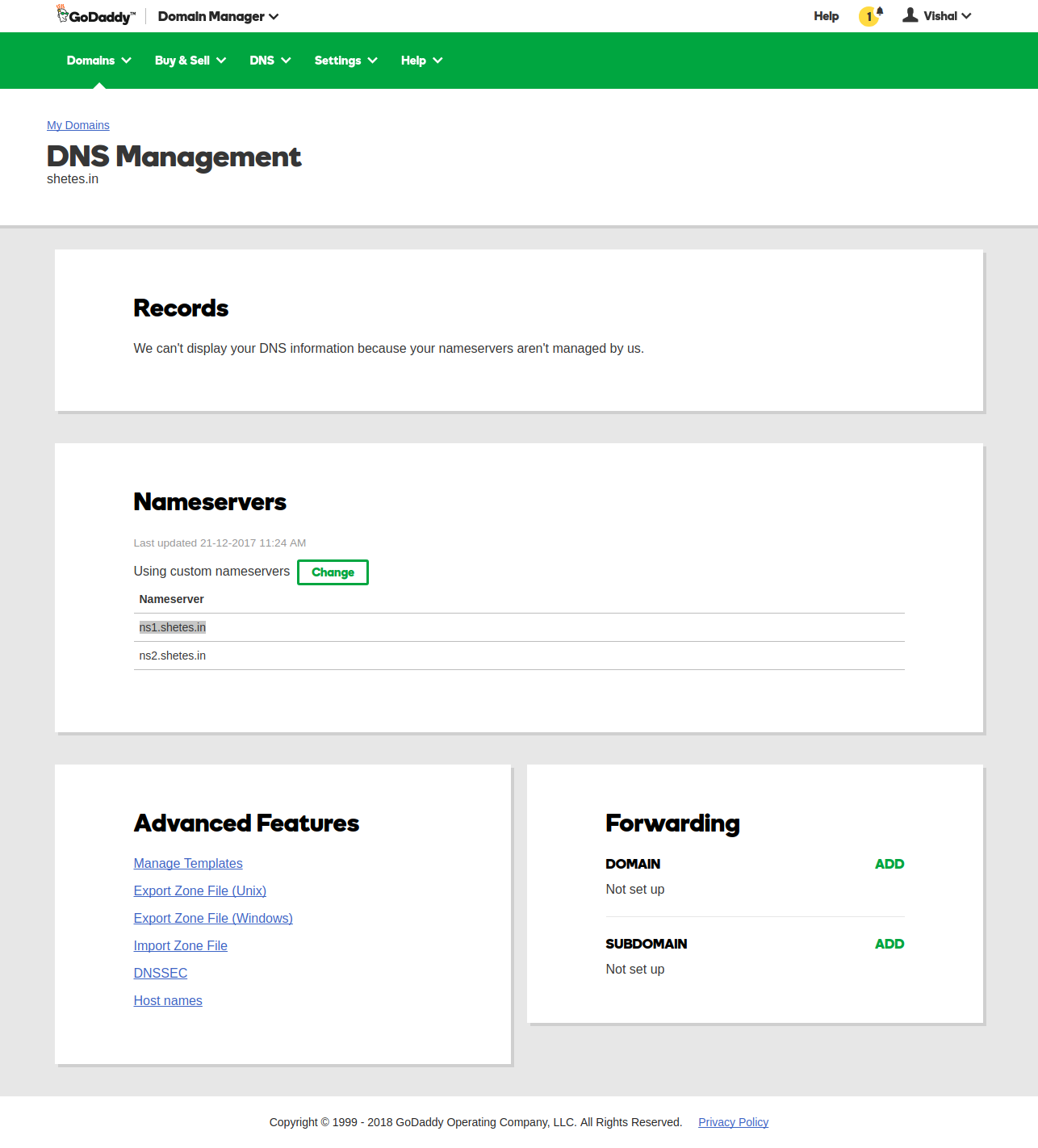This screenshot has width=1038, height=1148.
Task: Click the GoDaddy logo
Action: click(x=95, y=15)
